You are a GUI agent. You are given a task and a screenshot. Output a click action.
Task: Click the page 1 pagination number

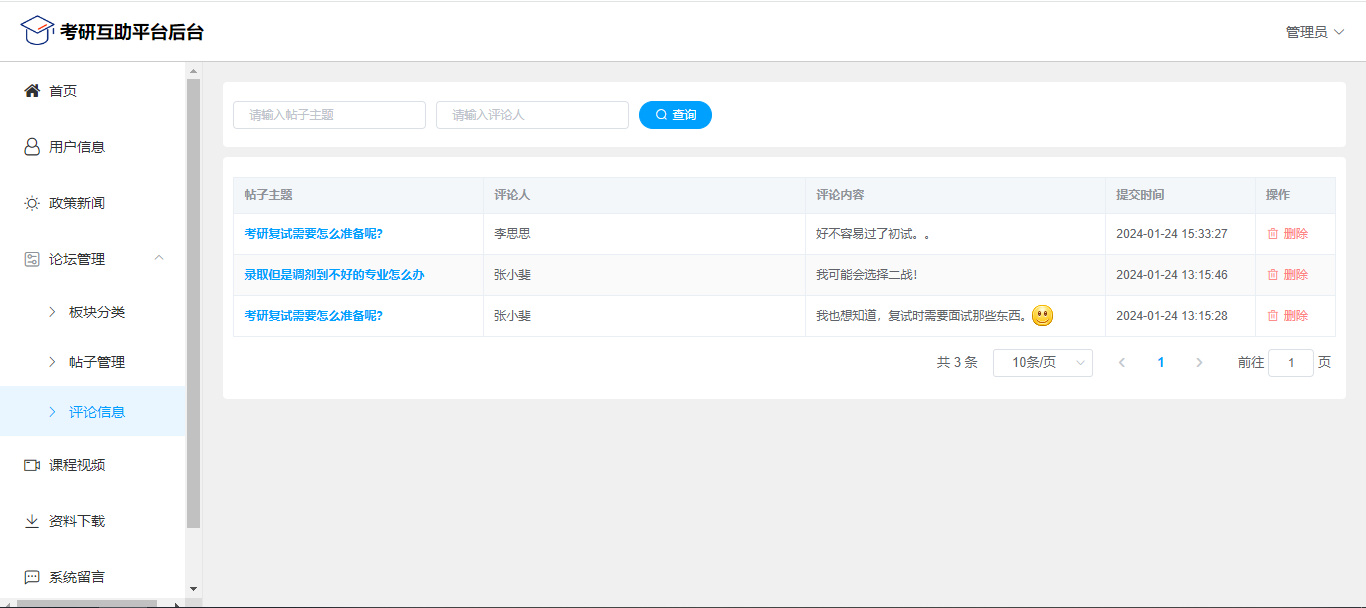pyautogui.click(x=1160, y=363)
